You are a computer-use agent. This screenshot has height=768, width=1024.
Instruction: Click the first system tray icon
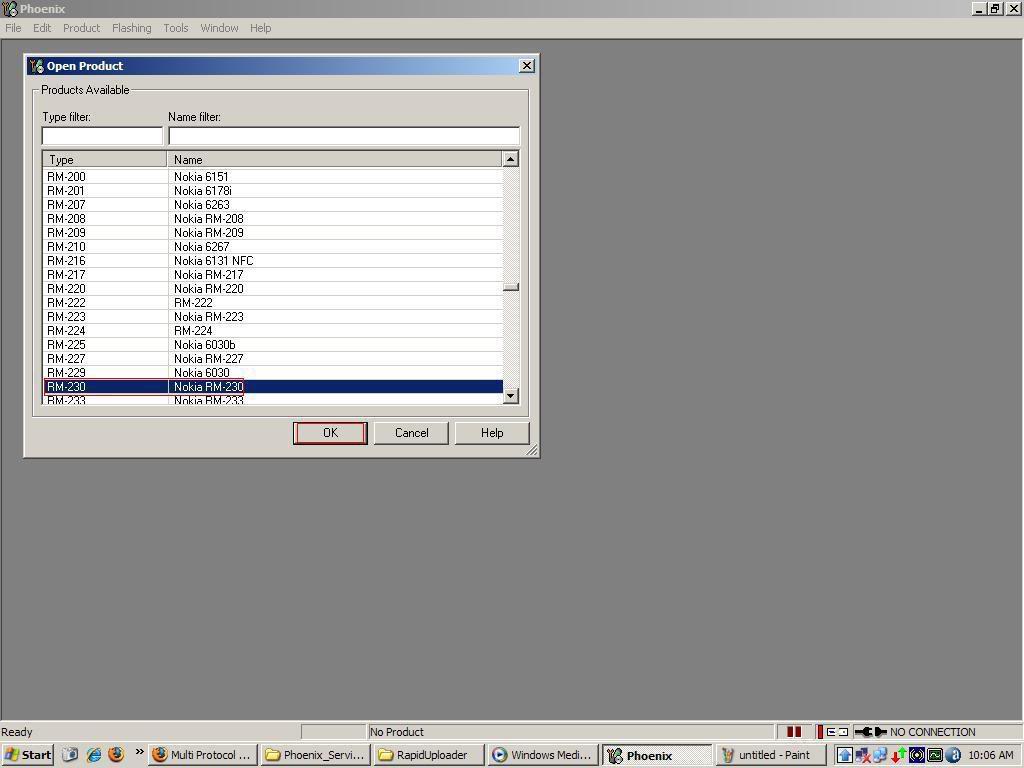point(844,756)
